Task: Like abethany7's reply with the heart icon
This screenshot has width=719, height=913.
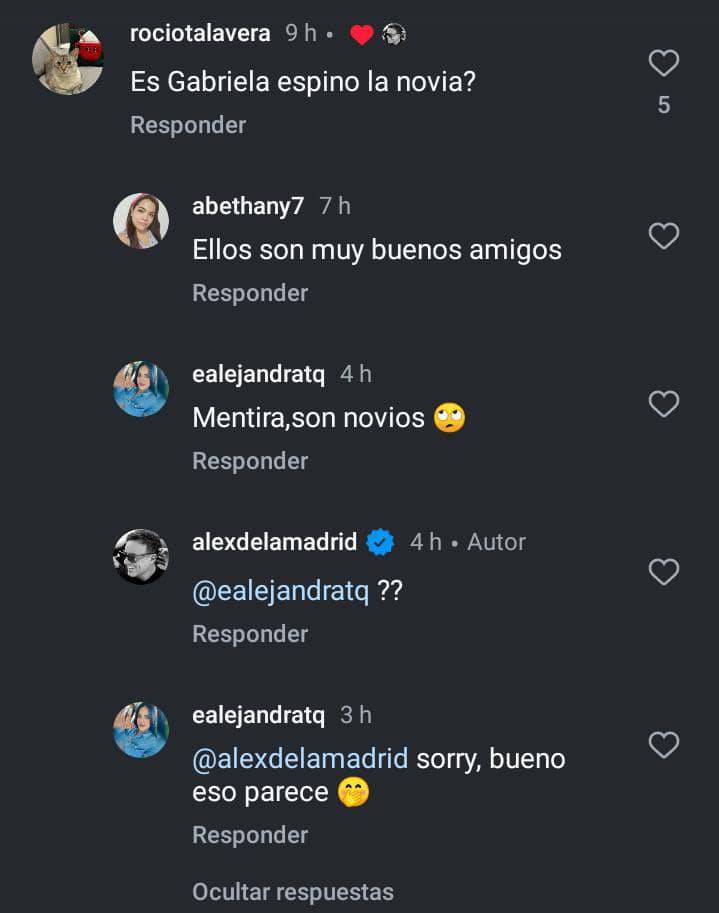Action: pos(664,236)
